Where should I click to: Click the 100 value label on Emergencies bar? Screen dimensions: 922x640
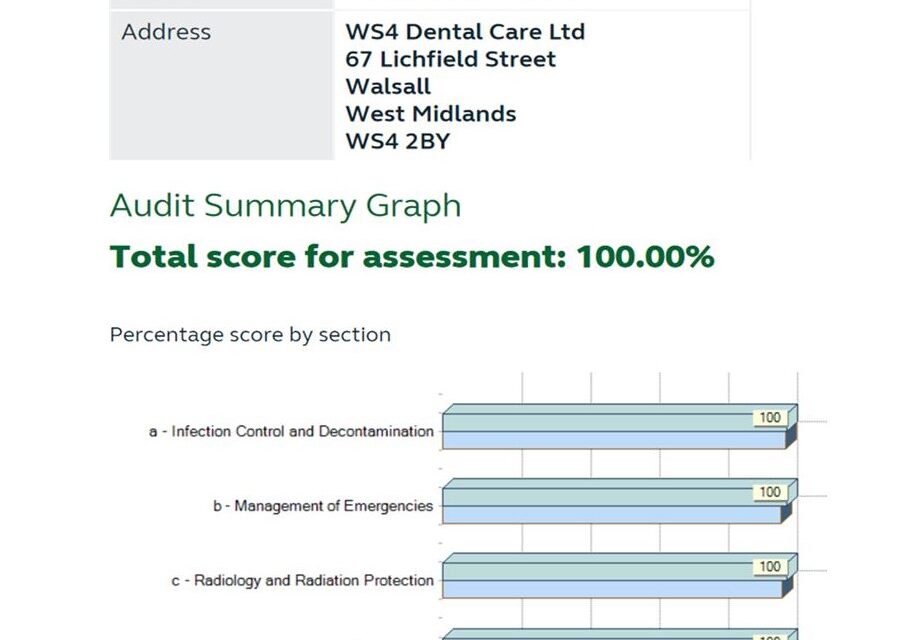(x=770, y=492)
